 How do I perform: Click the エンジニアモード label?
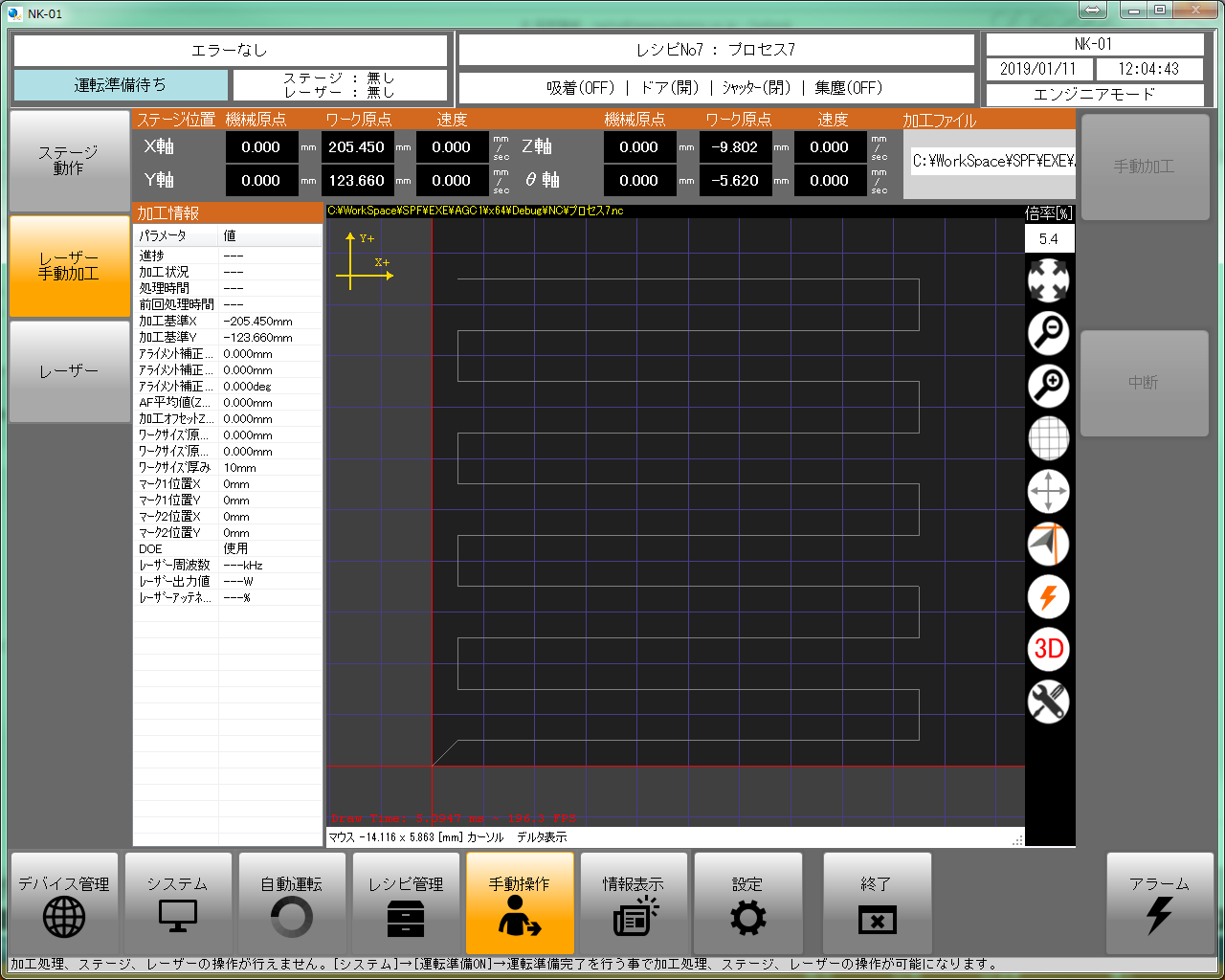(x=1095, y=94)
